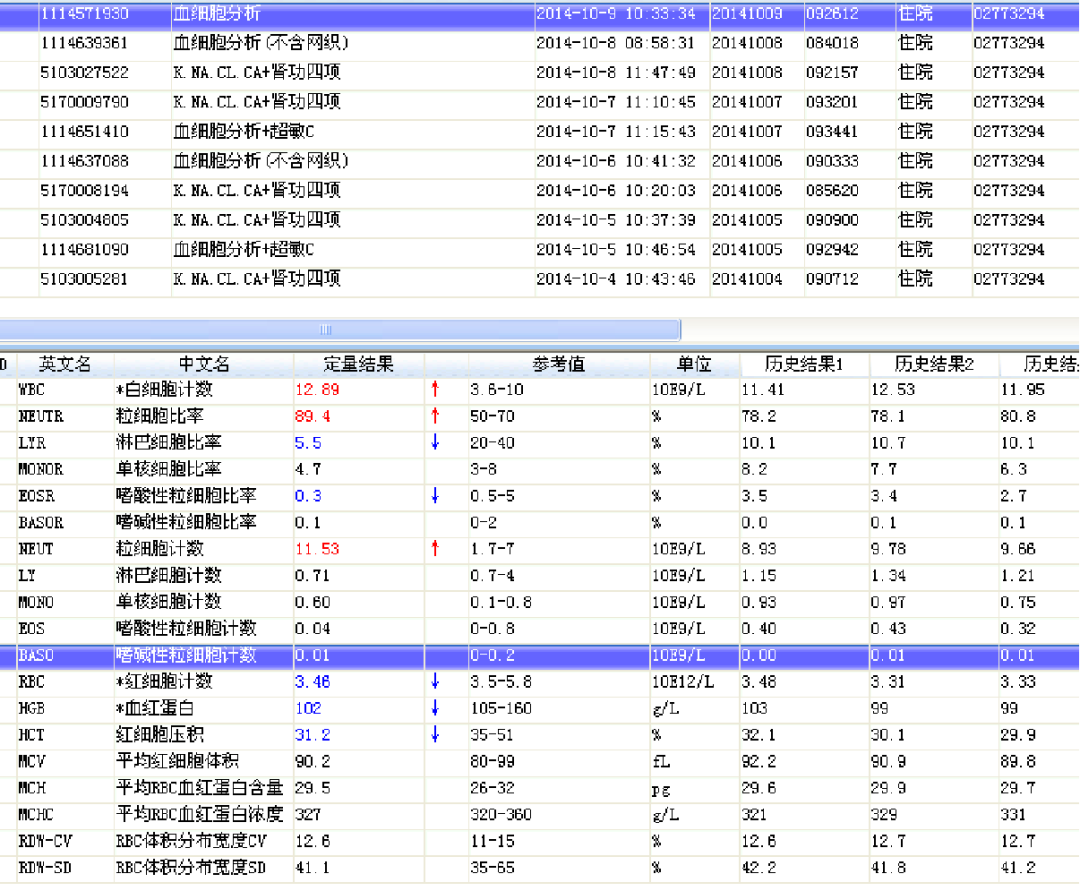Screen dimensions: 1080x891
Task: Click the blue down arrow in HGB row
Action: tap(435, 708)
